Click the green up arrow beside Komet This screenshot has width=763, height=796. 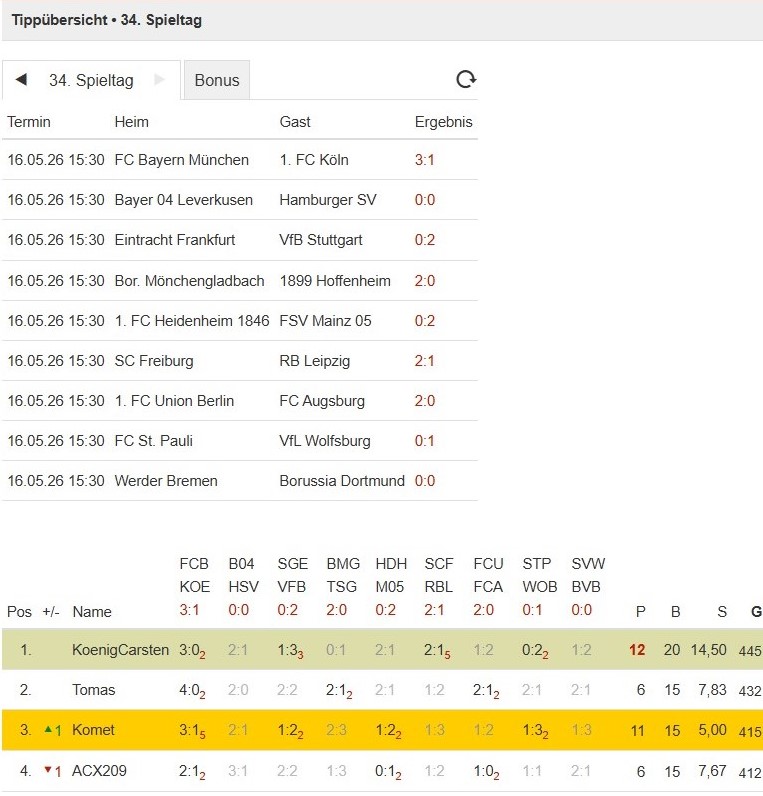click(x=48, y=729)
